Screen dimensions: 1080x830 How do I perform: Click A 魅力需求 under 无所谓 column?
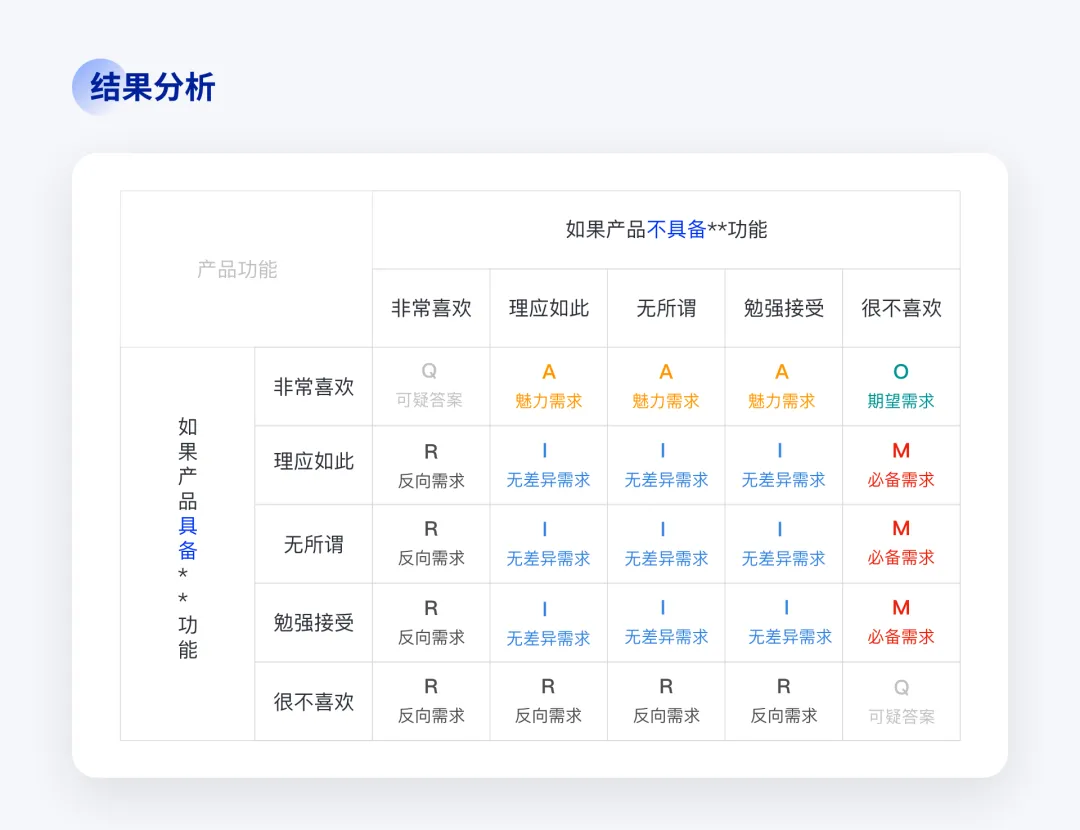(666, 386)
